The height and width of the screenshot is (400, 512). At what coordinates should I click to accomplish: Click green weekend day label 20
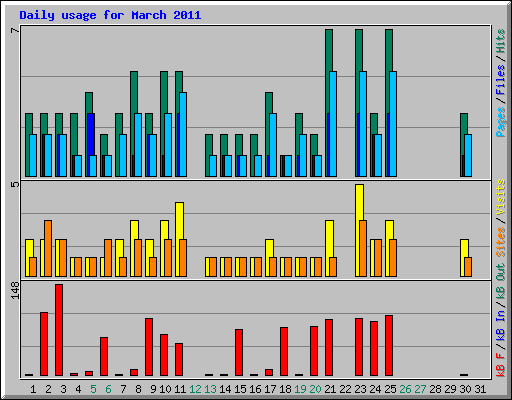tap(315, 389)
